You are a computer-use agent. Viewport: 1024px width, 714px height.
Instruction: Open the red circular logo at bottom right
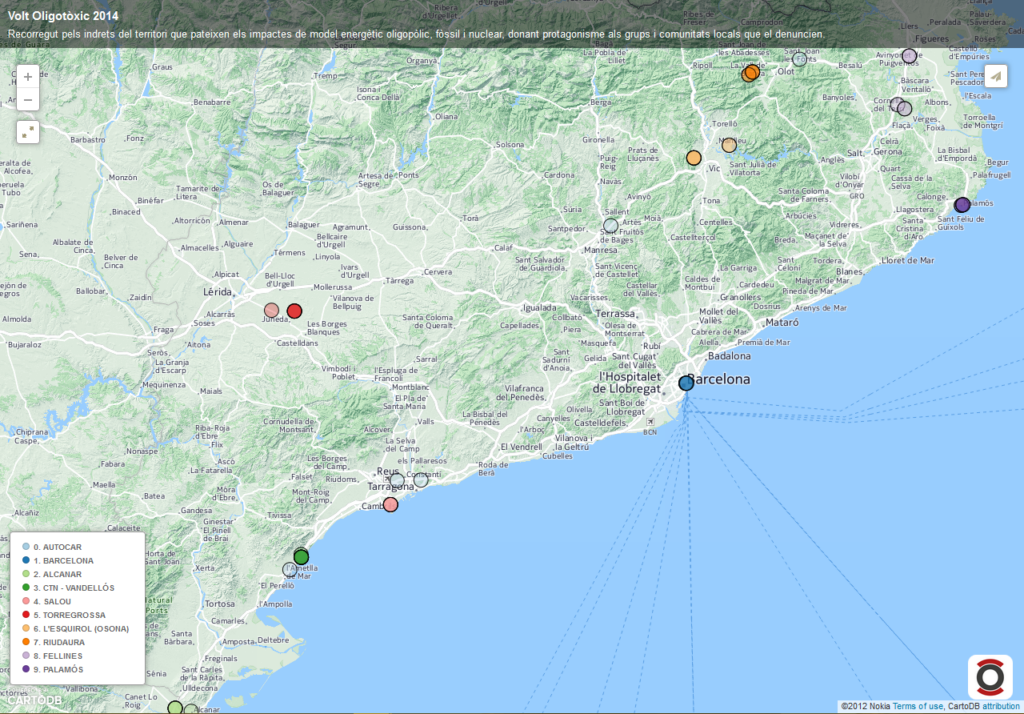[990, 677]
